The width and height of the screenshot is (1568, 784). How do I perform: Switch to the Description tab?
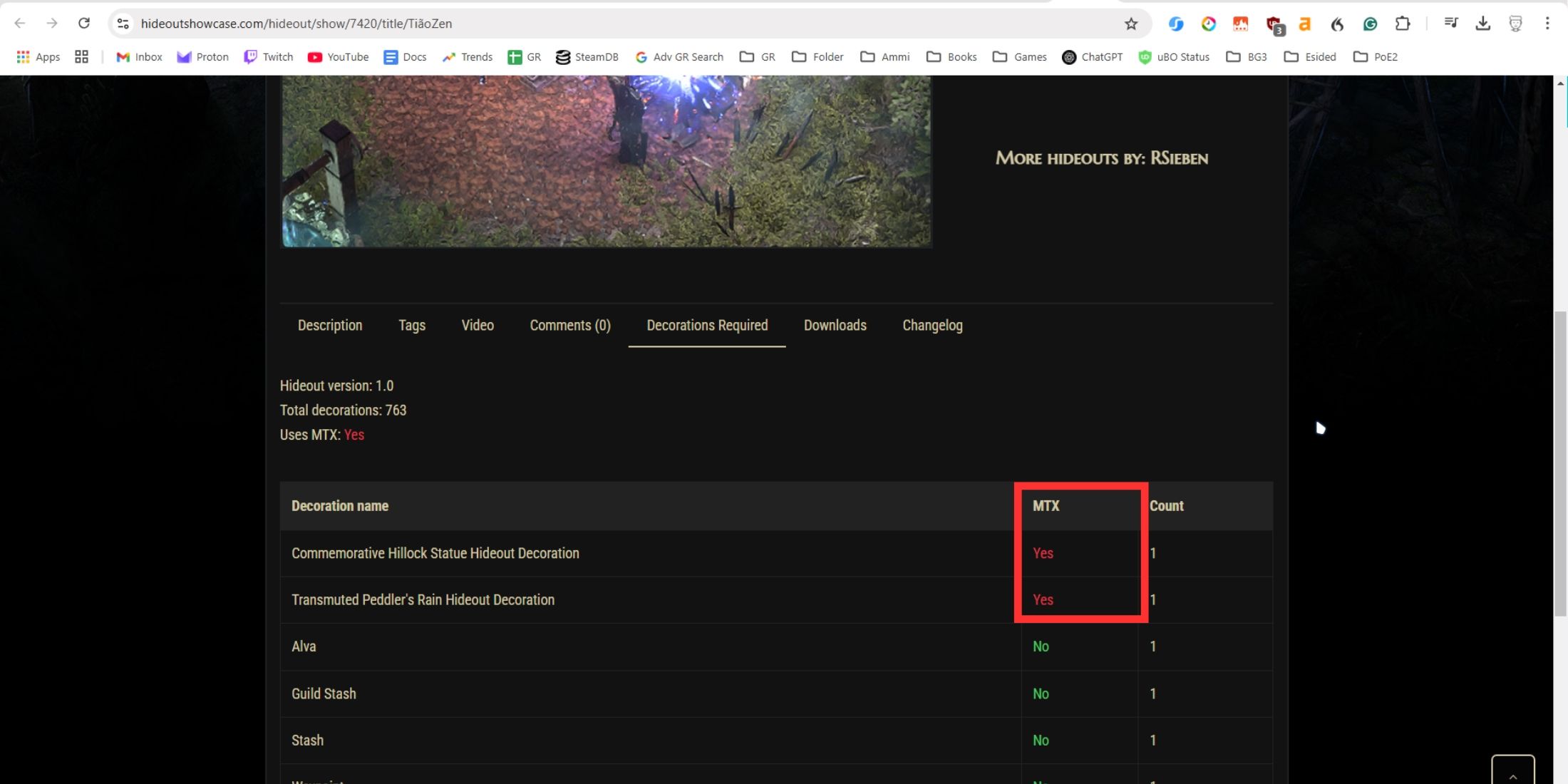[x=330, y=325]
